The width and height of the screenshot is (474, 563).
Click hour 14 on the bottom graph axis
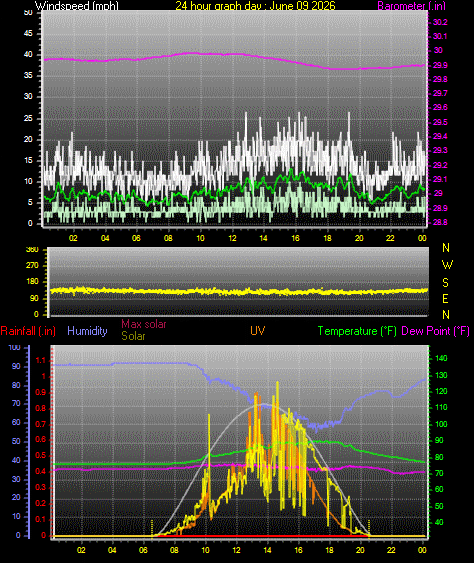pos(267,550)
